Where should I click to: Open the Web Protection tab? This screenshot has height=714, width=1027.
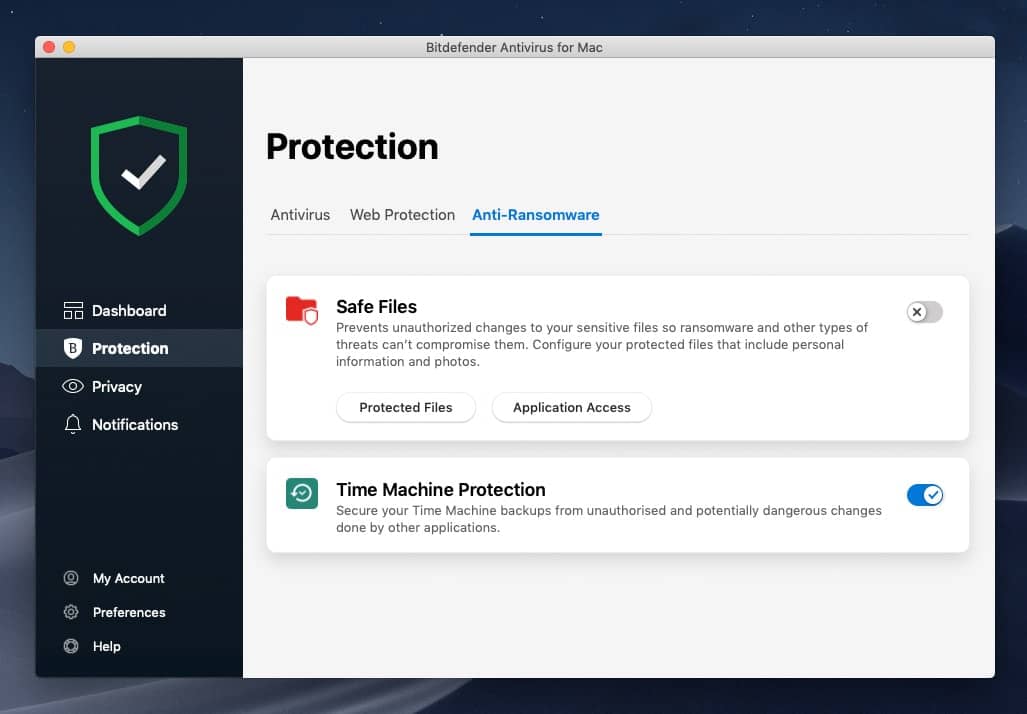click(x=402, y=214)
